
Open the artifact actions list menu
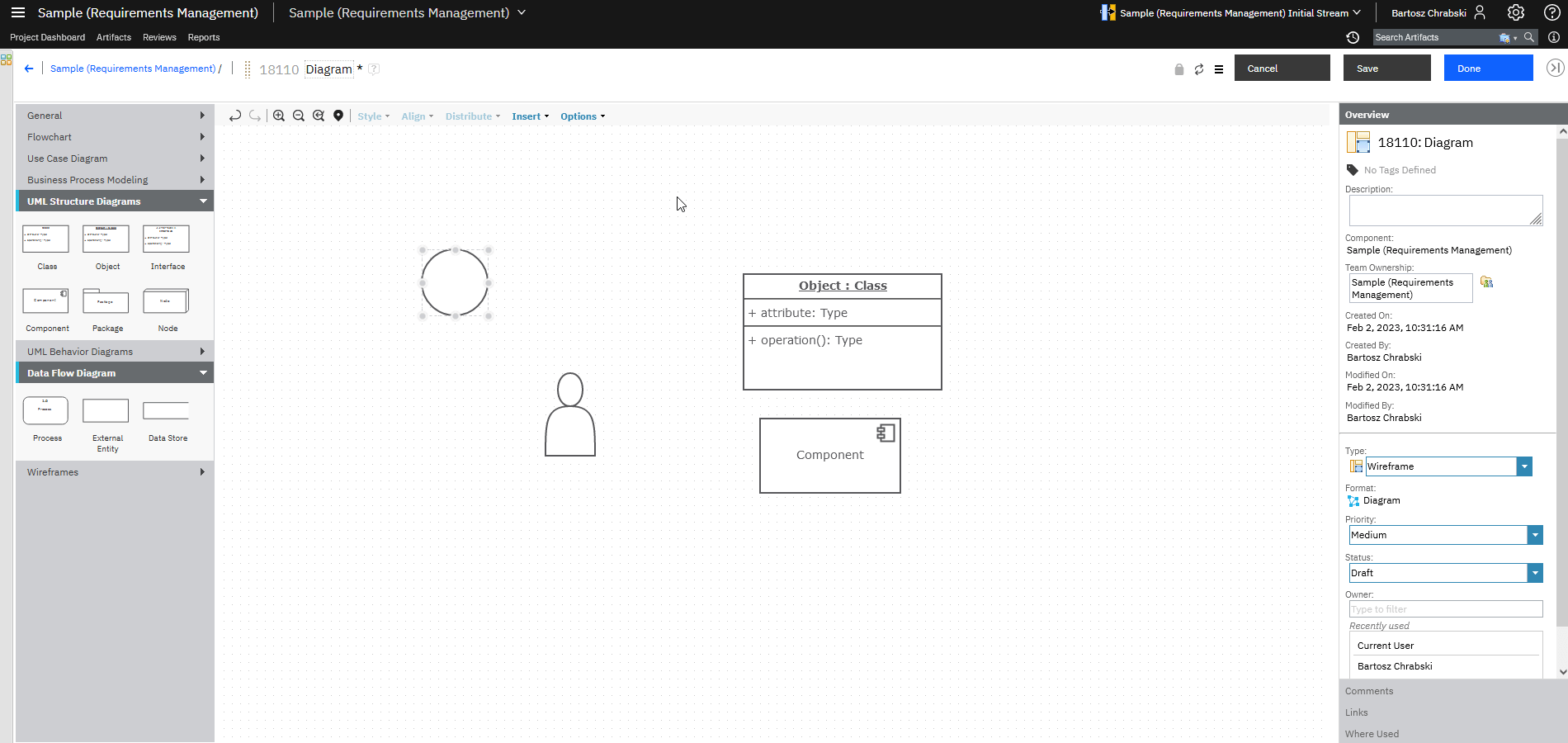click(x=1219, y=69)
